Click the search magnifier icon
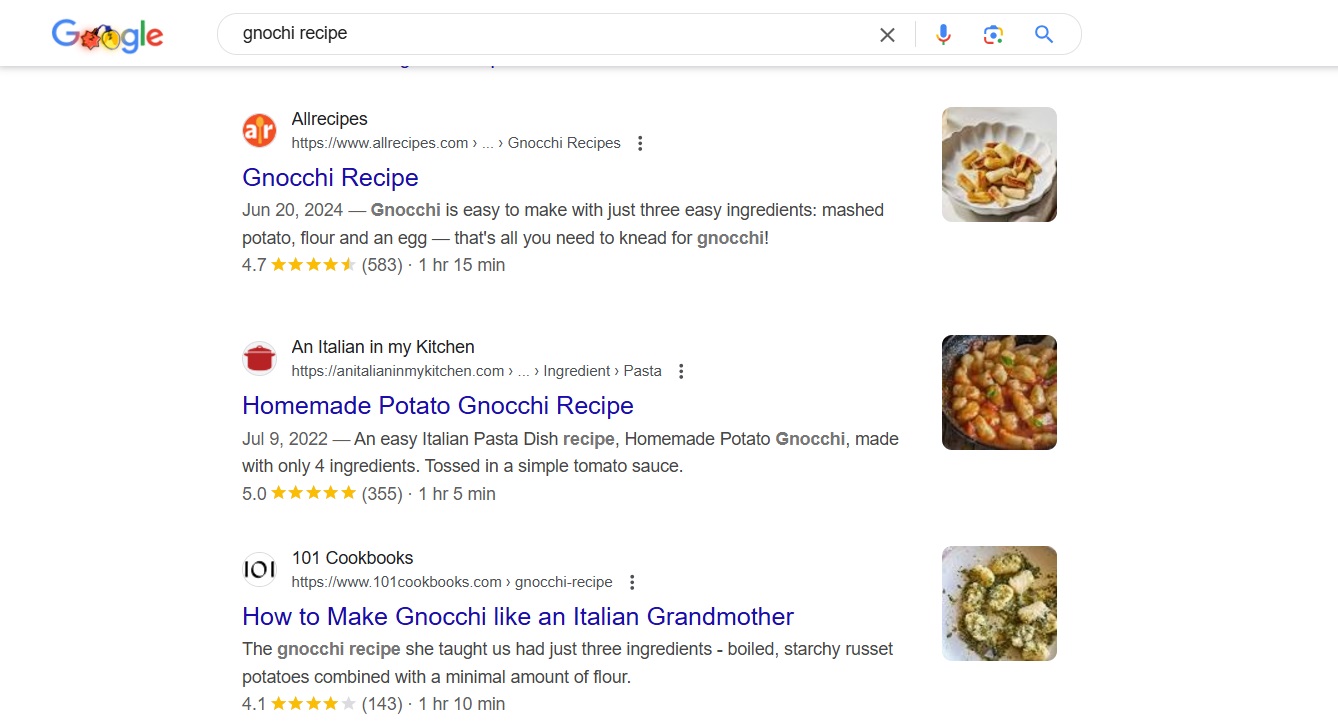Screen dimensions: 1338x728 [1043, 33]
